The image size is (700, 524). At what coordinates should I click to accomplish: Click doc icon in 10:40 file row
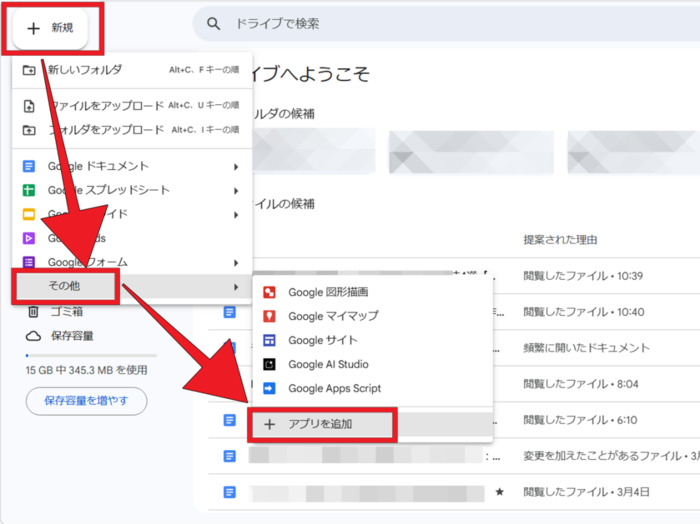(x=229, y=312)
